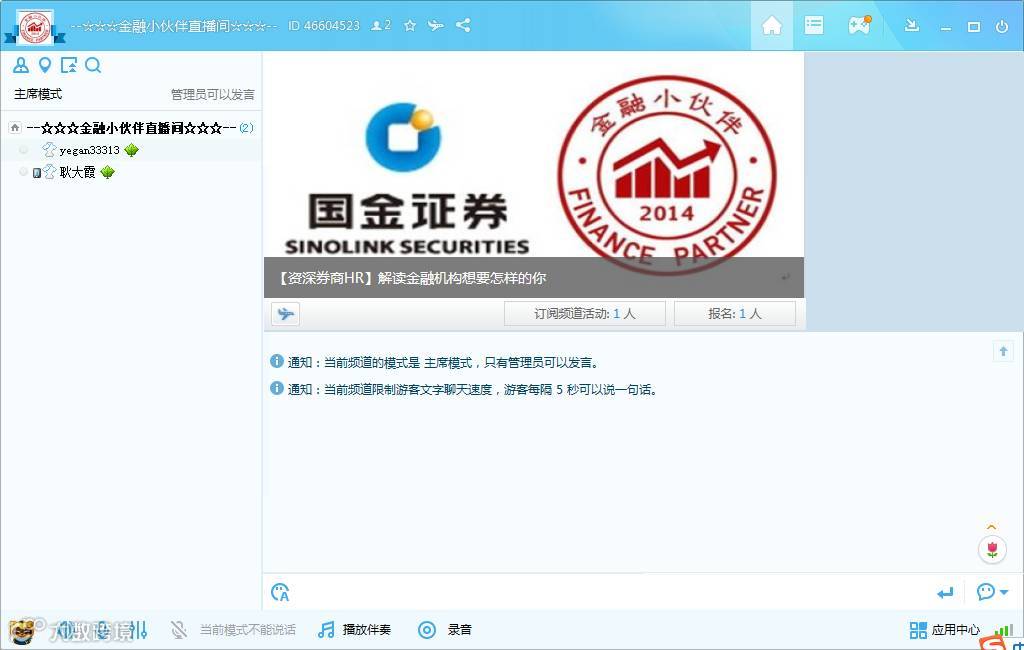The width and height of the screenshot is (1024, 650).
Task: Click the power exit icon
Action: (x=1002, y=26)
